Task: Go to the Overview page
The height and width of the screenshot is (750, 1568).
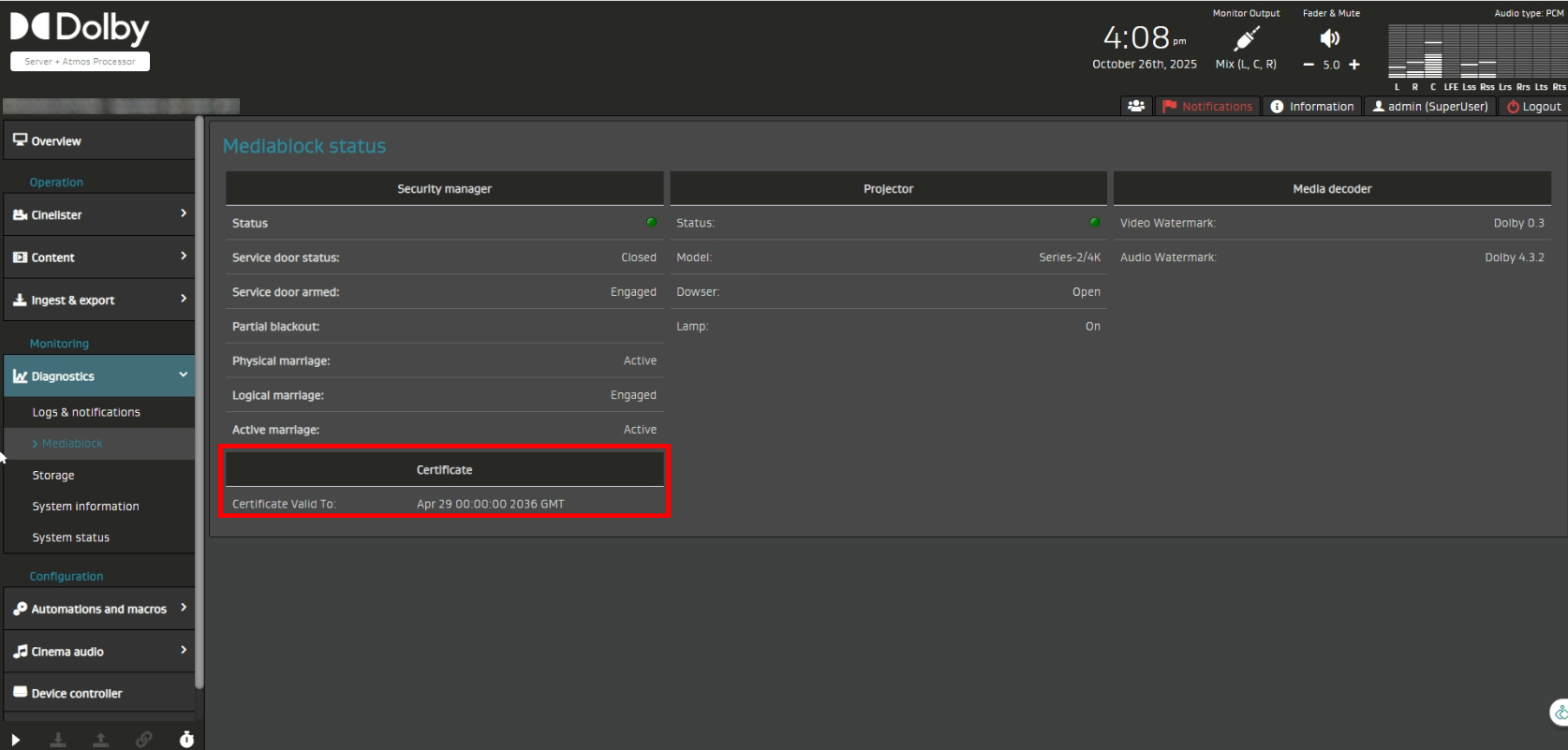Action: (x=98, y=140)
